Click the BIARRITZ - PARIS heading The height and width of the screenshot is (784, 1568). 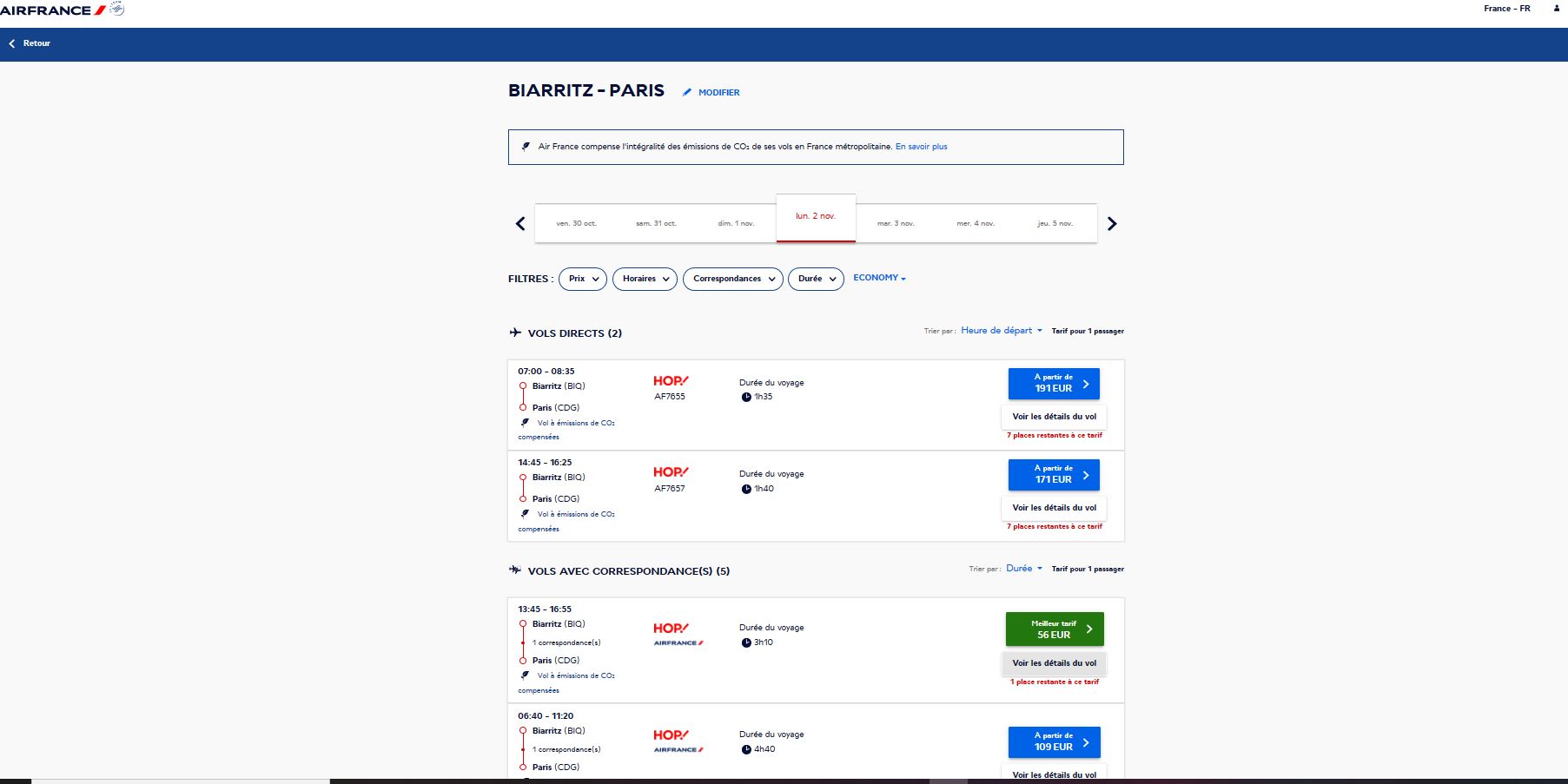[586, 90]
